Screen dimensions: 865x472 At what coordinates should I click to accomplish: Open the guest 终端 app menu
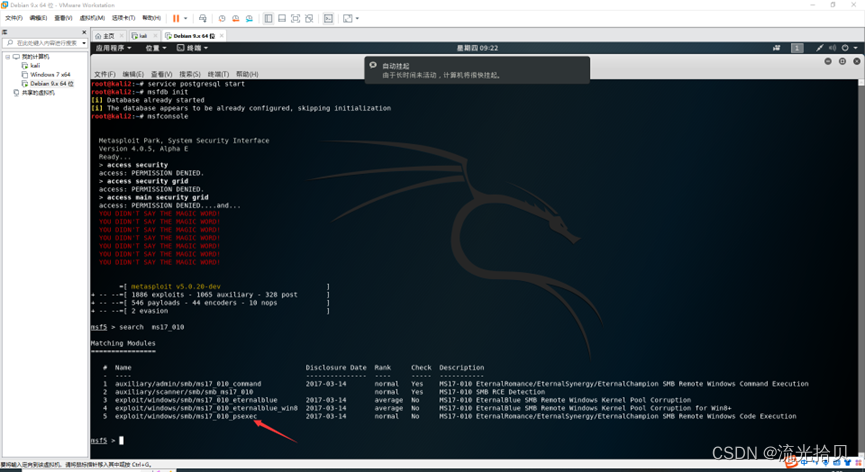[x=192, y=48]
